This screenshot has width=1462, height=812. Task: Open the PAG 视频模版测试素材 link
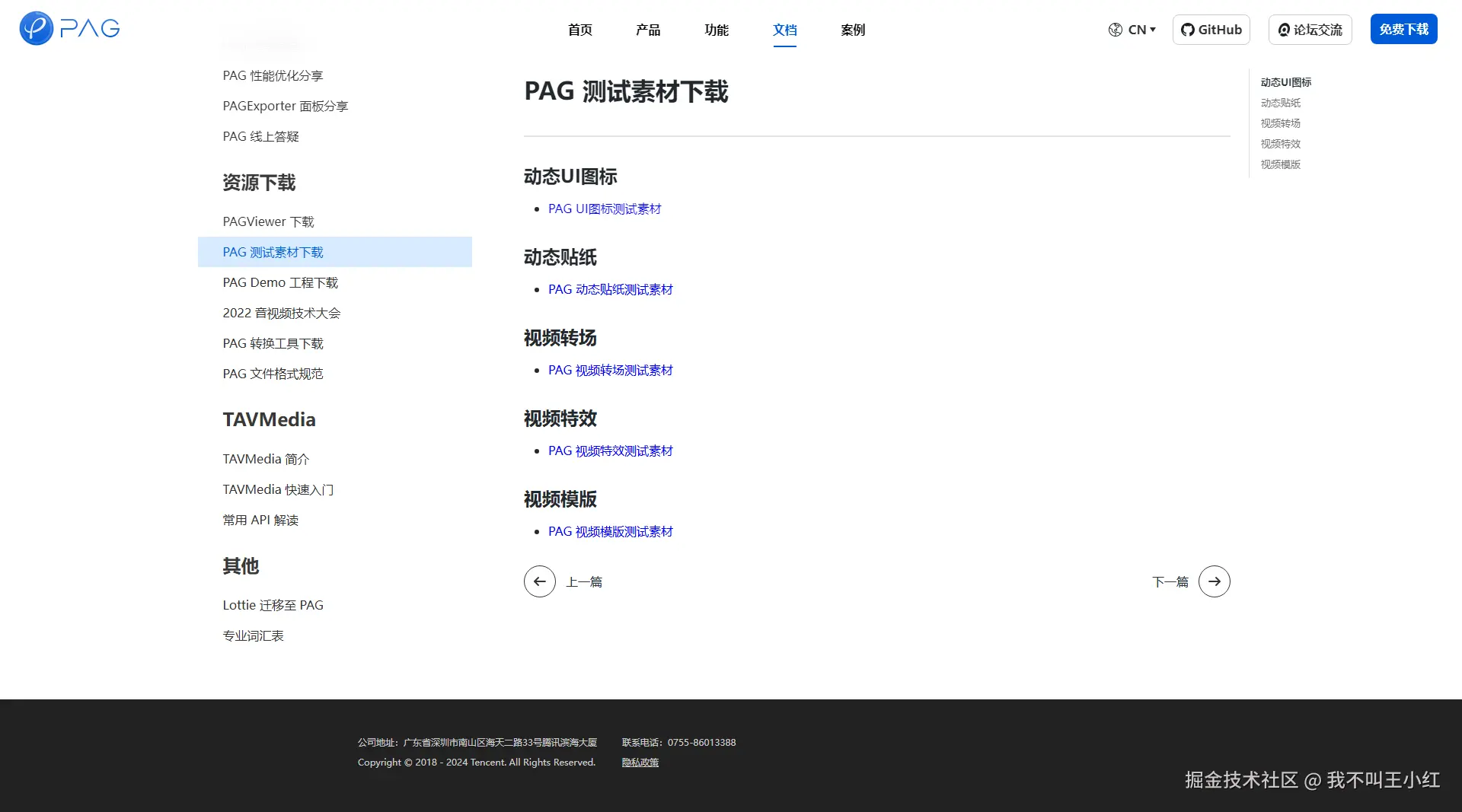pyautogui.click(x=609, y=531)
